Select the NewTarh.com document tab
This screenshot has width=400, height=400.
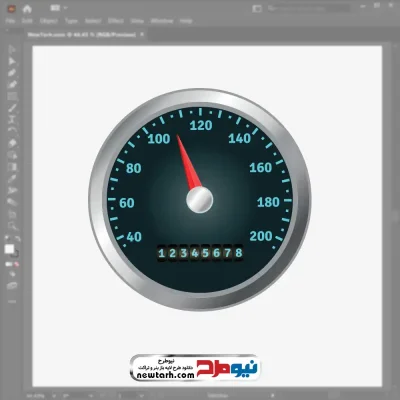82,34
